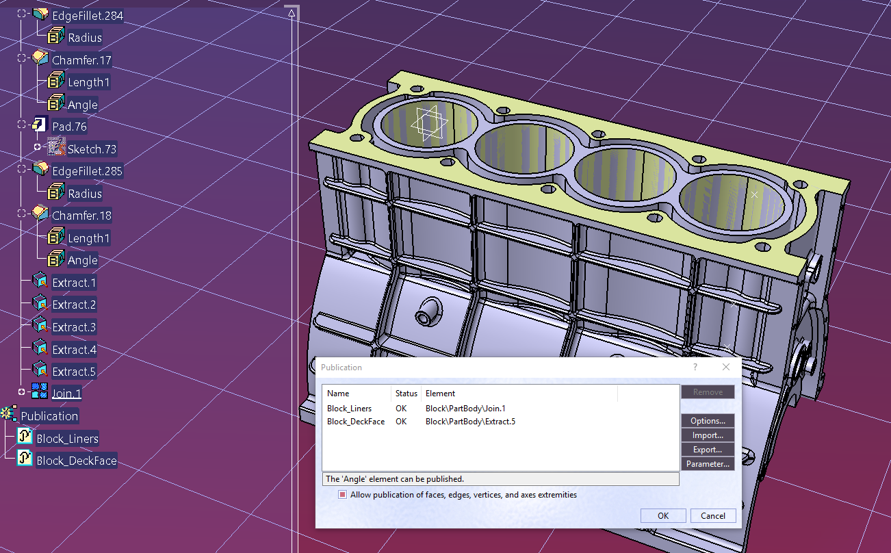
Task: Collapse the EdgeFillet.285 tree node
Action: [x=22, y=170]
